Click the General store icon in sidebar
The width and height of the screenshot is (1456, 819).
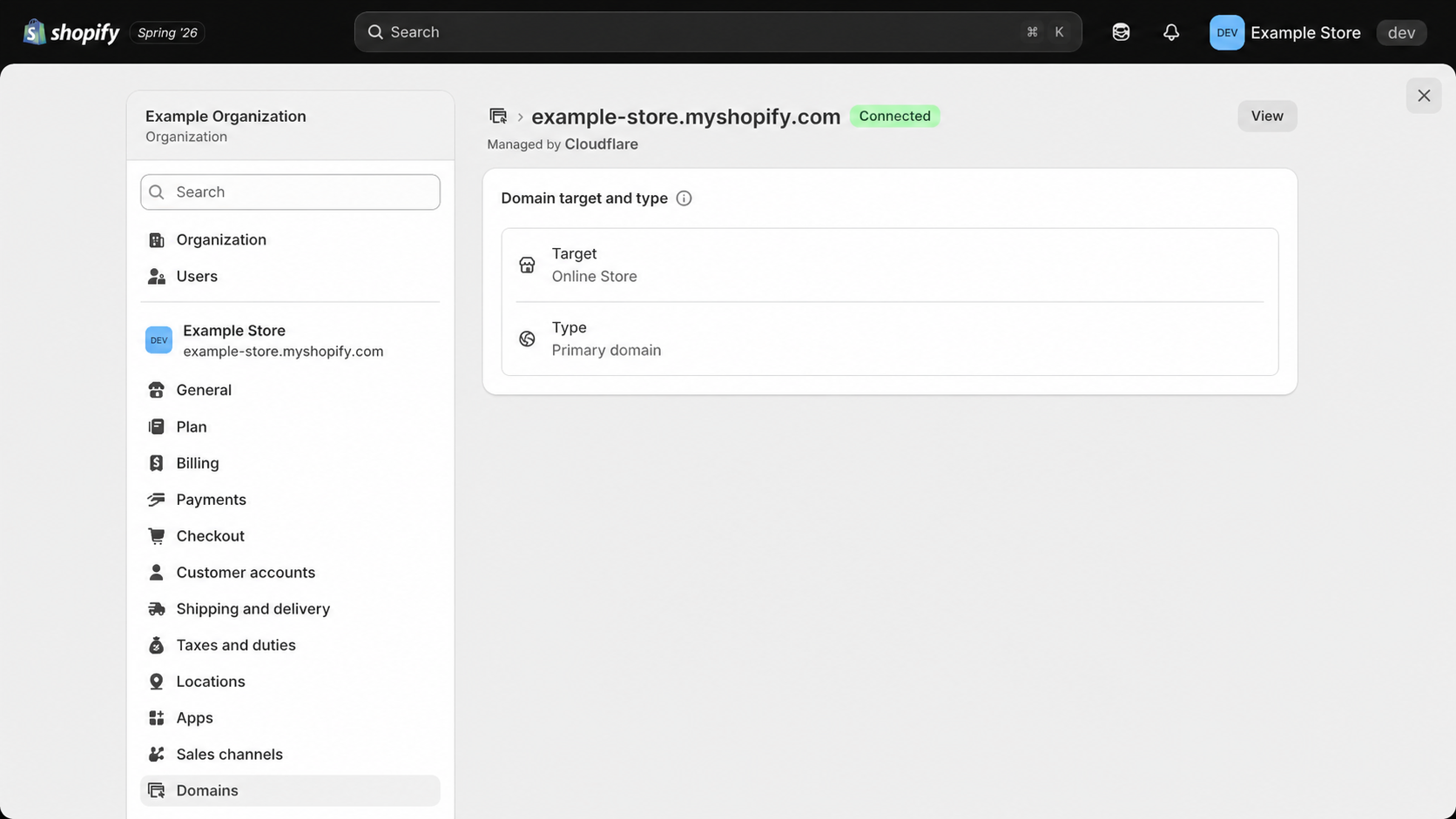pos(157,390)
